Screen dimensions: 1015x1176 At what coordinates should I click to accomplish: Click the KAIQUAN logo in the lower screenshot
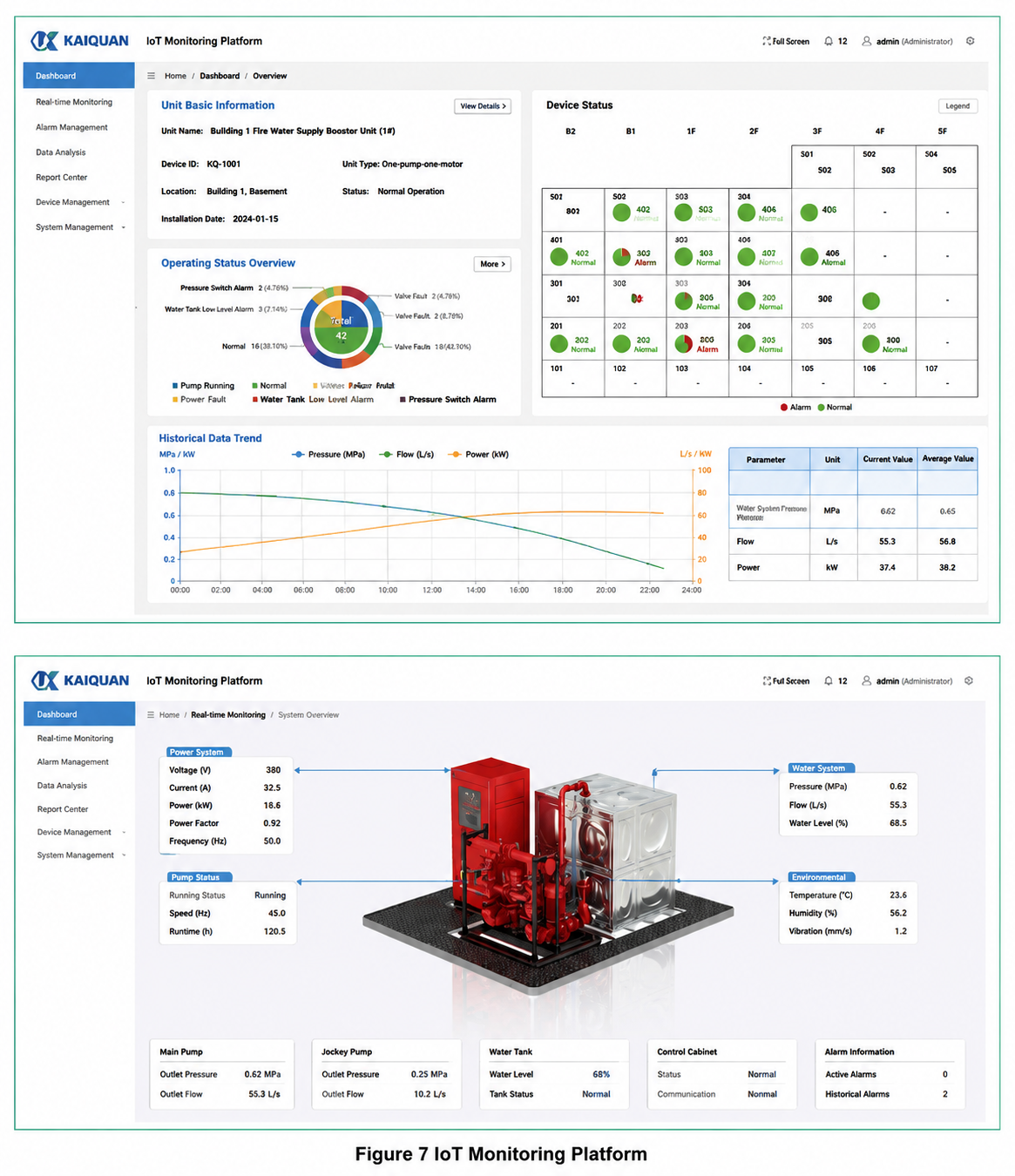(x=79, y=680)
